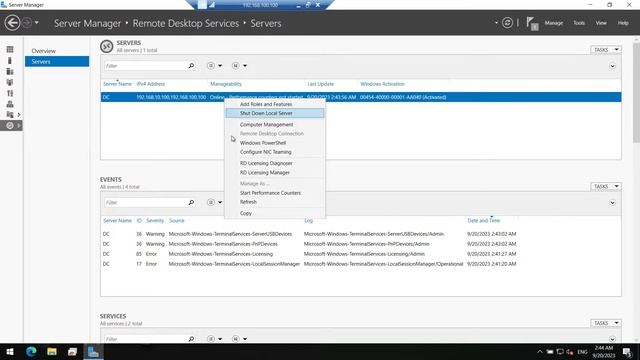
Task: Open Servers list criteria dropdown
Action: point(214,66)
